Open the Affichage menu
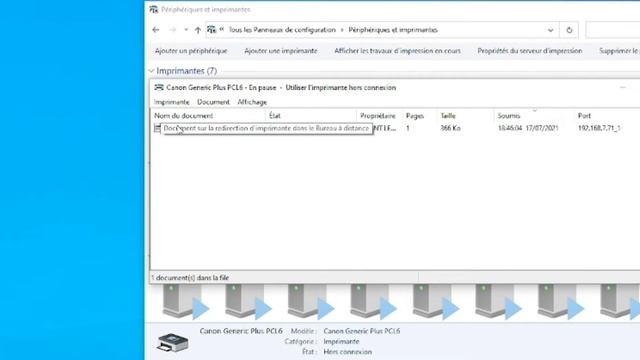The width and height of the screenshot is (640, 360). [252, 102]
